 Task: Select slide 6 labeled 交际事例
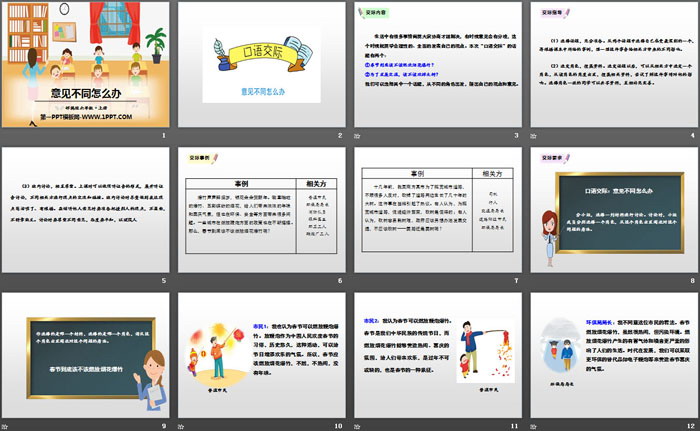point(262,210)
